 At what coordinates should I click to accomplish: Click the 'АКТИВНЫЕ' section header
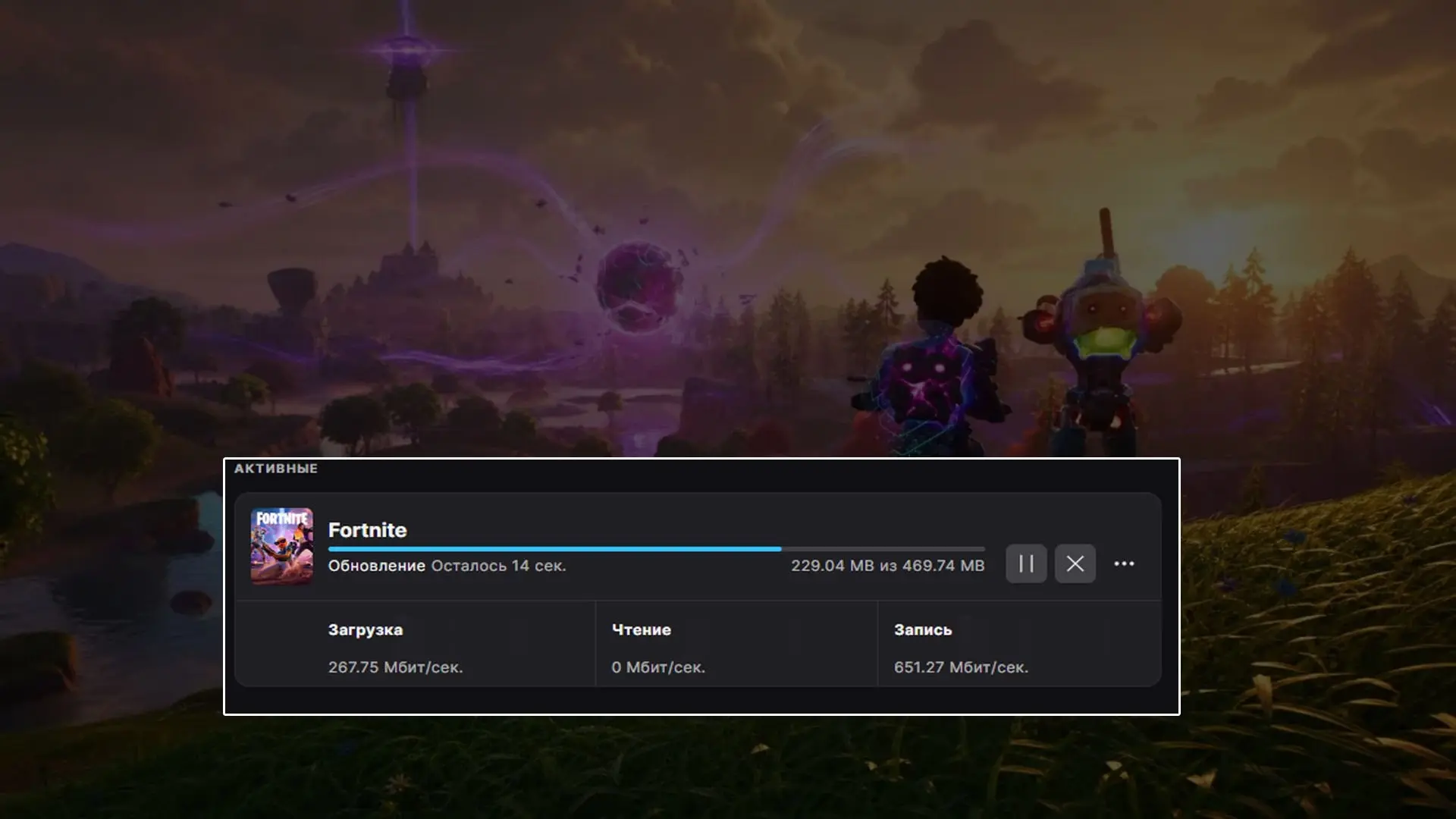(276, 469)
